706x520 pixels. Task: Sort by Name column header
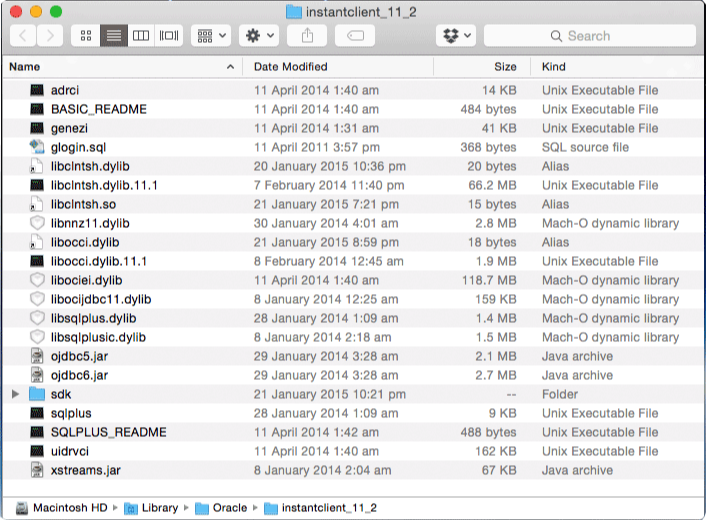(x=122, y=67)
